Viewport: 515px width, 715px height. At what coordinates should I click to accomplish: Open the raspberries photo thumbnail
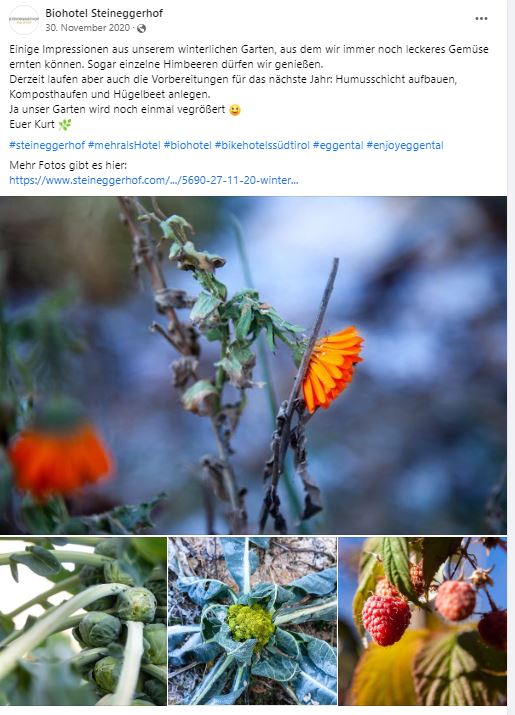(x=422, y=621)
